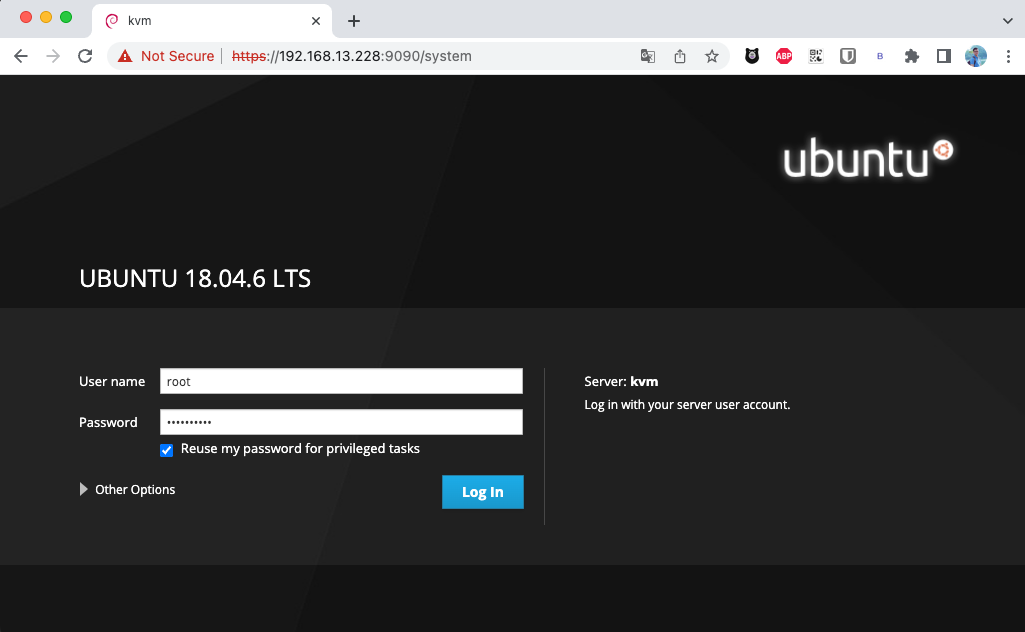Viewport: 1025px width, 632px height.
Task: Click the red window close button
Action: (26, 18)
